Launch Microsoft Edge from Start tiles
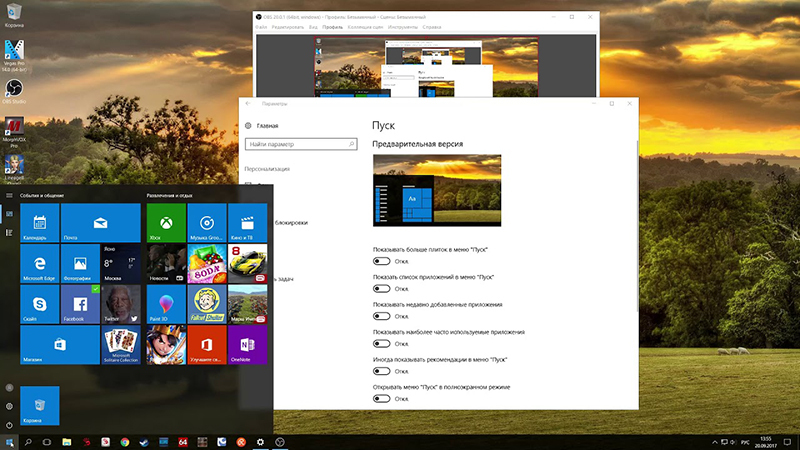Image resolution: width=800 pixels, height=450 pixels. pyautogui.click(x=39, y=263)
